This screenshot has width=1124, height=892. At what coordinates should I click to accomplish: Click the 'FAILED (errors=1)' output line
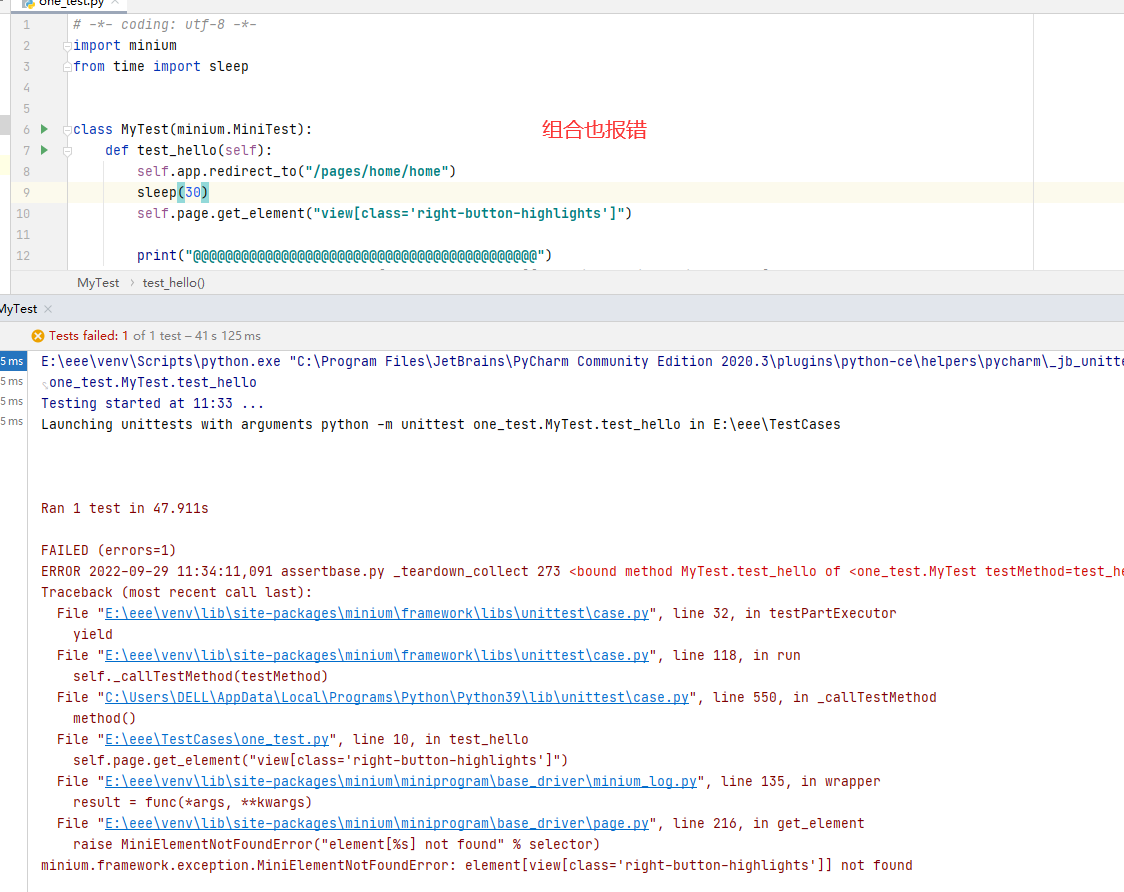(108, 550)
